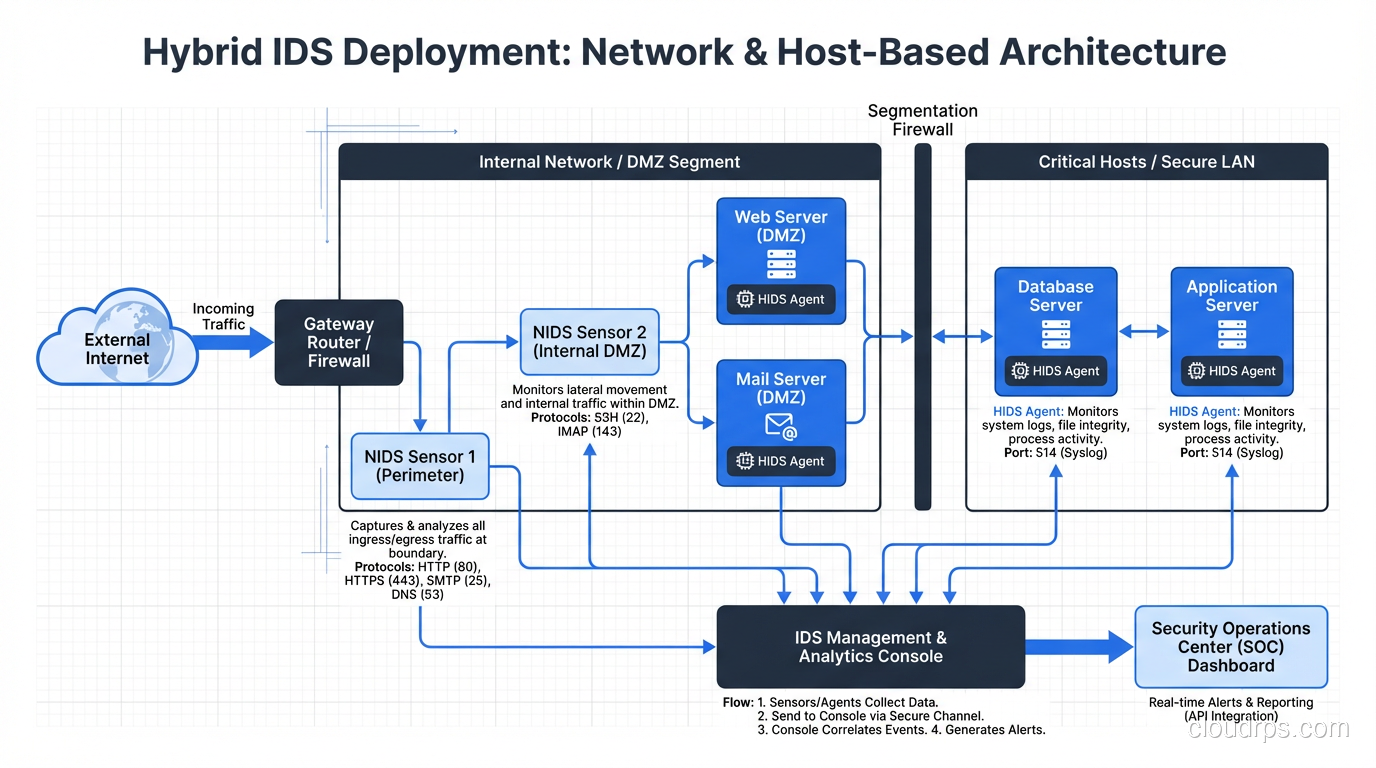
Task: Click the Gateway Router / Firewall block
Action: (338, 342)
